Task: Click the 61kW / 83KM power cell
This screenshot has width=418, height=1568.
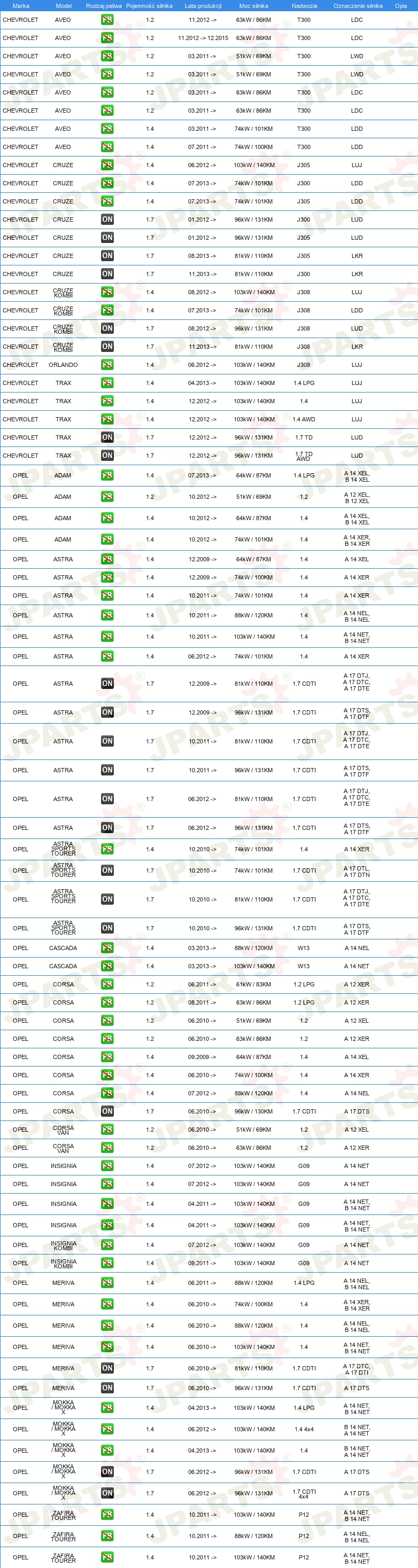Action: [253, 984]
